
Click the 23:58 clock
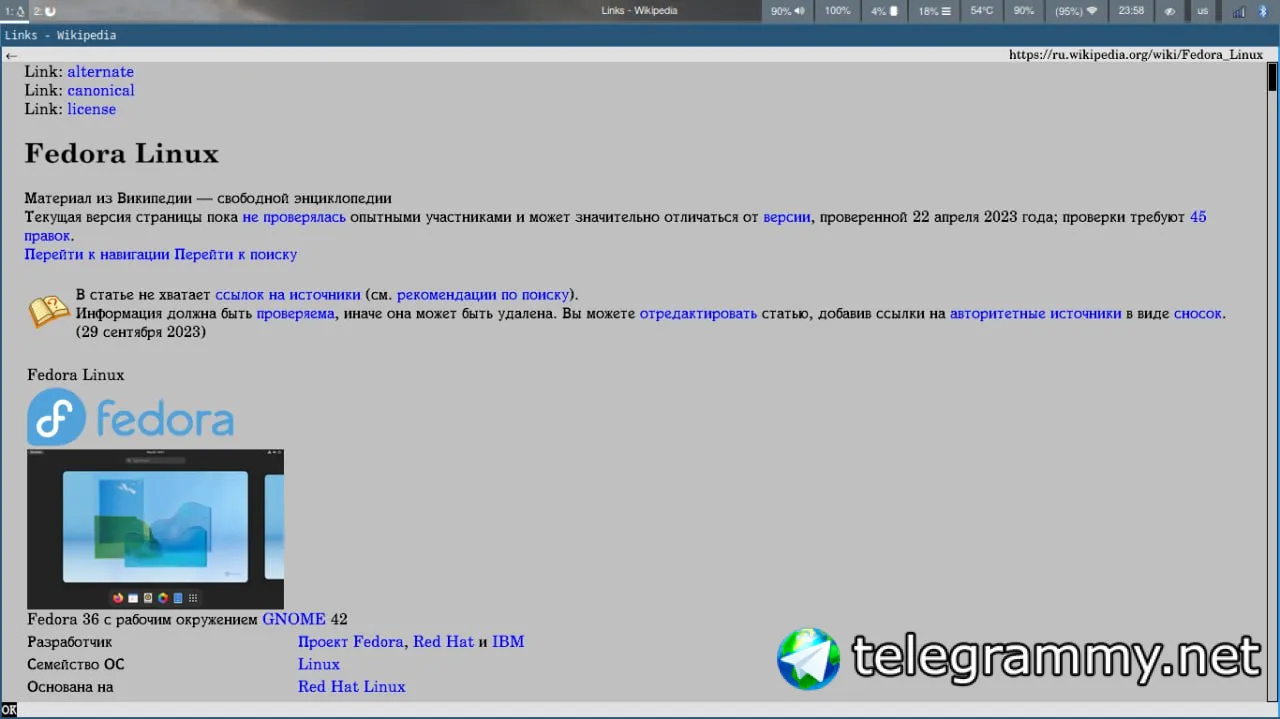[1131, 11]
